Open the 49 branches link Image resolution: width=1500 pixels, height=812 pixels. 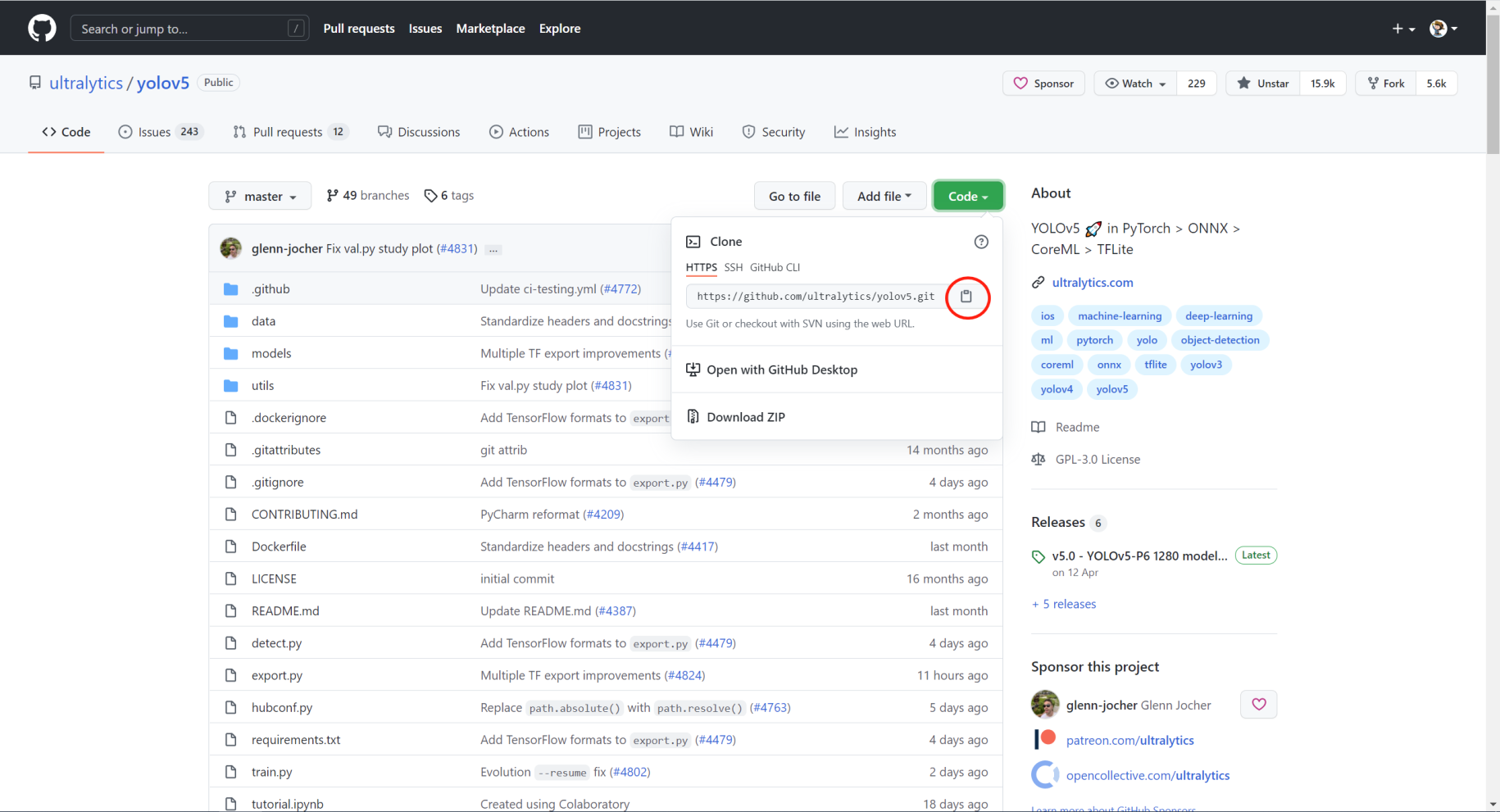click(x=368, y=196)
